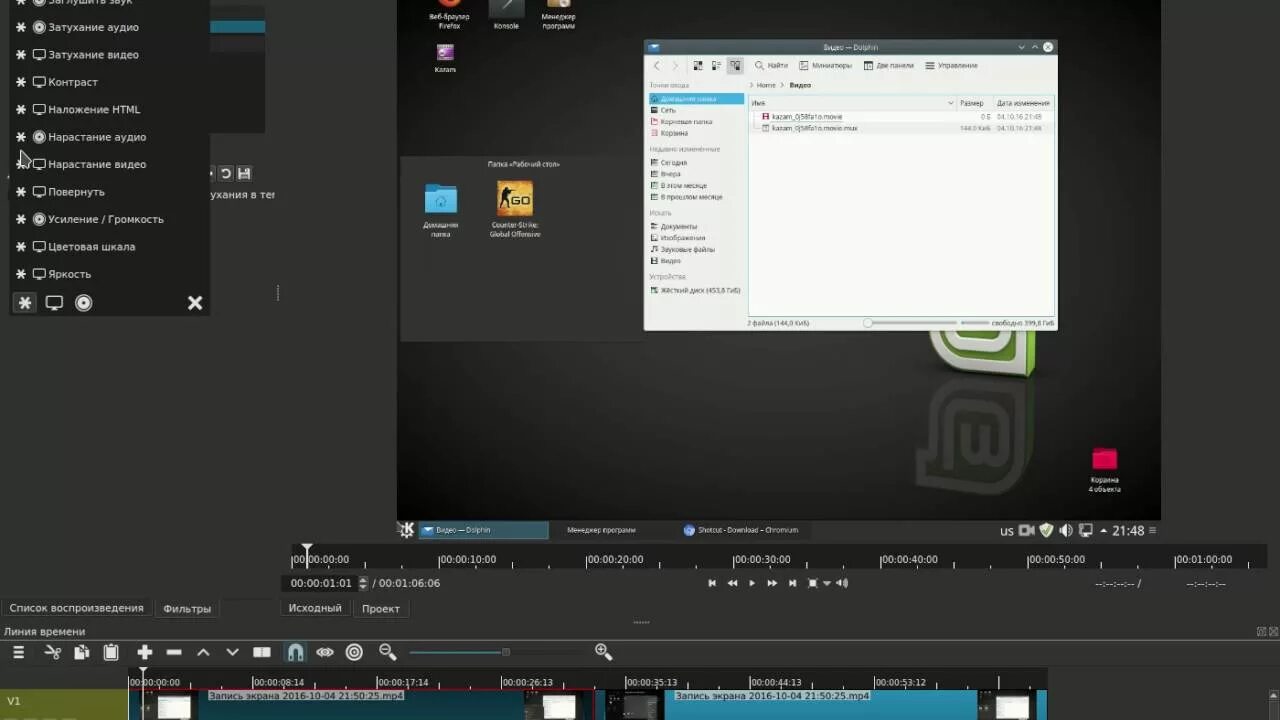Click the overwrite down-arrow icon in timeline toolbar
The height and width of the screenshot is (720, 1280).
click(x=232, y=652)
